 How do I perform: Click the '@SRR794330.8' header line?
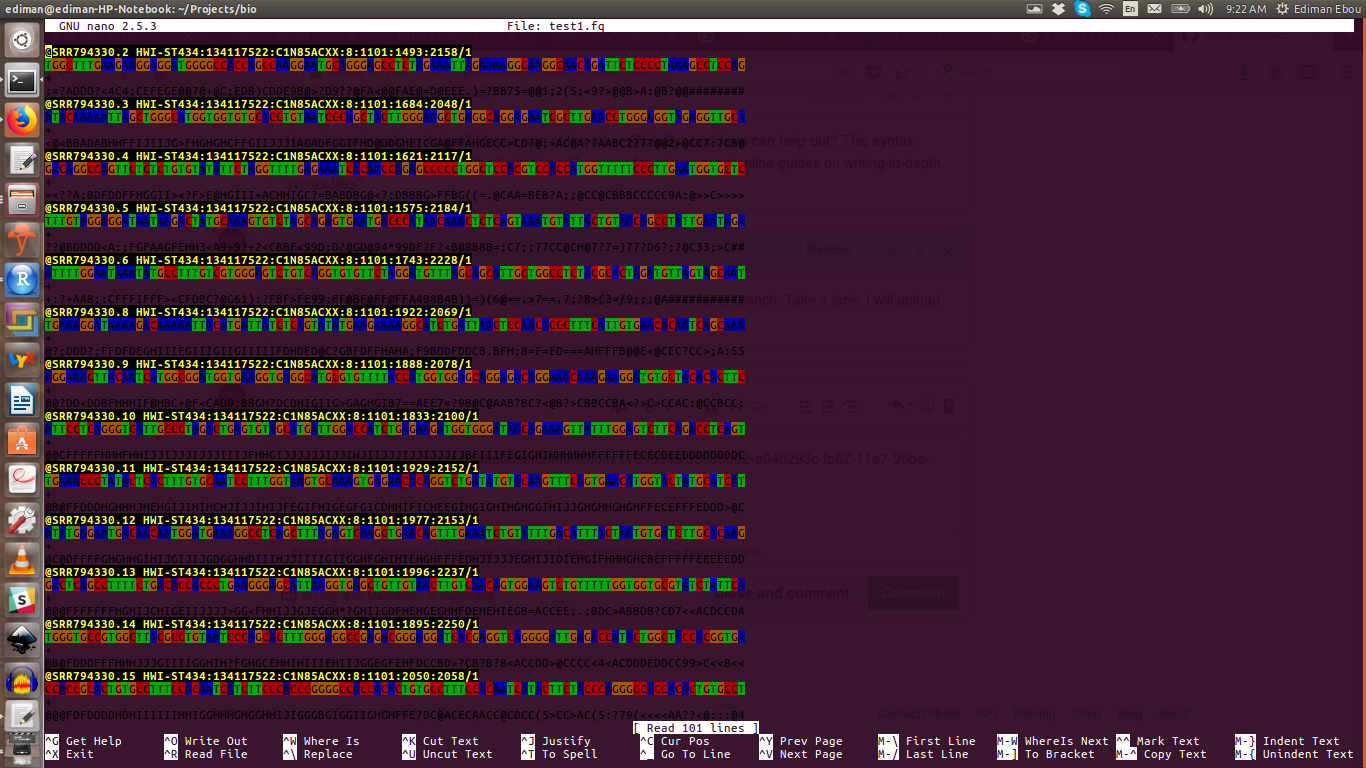258,312
